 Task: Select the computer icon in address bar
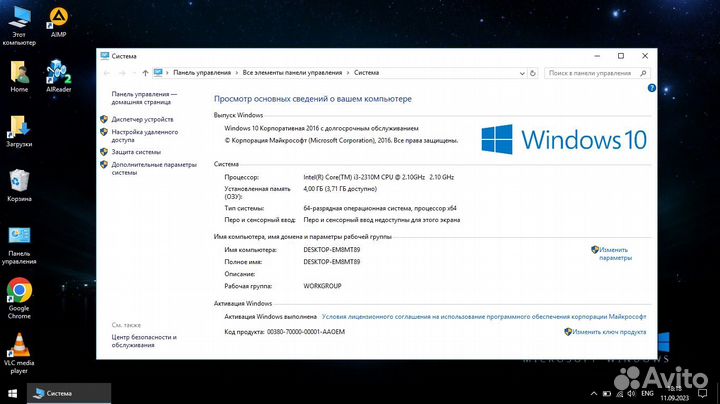point(158,73)
